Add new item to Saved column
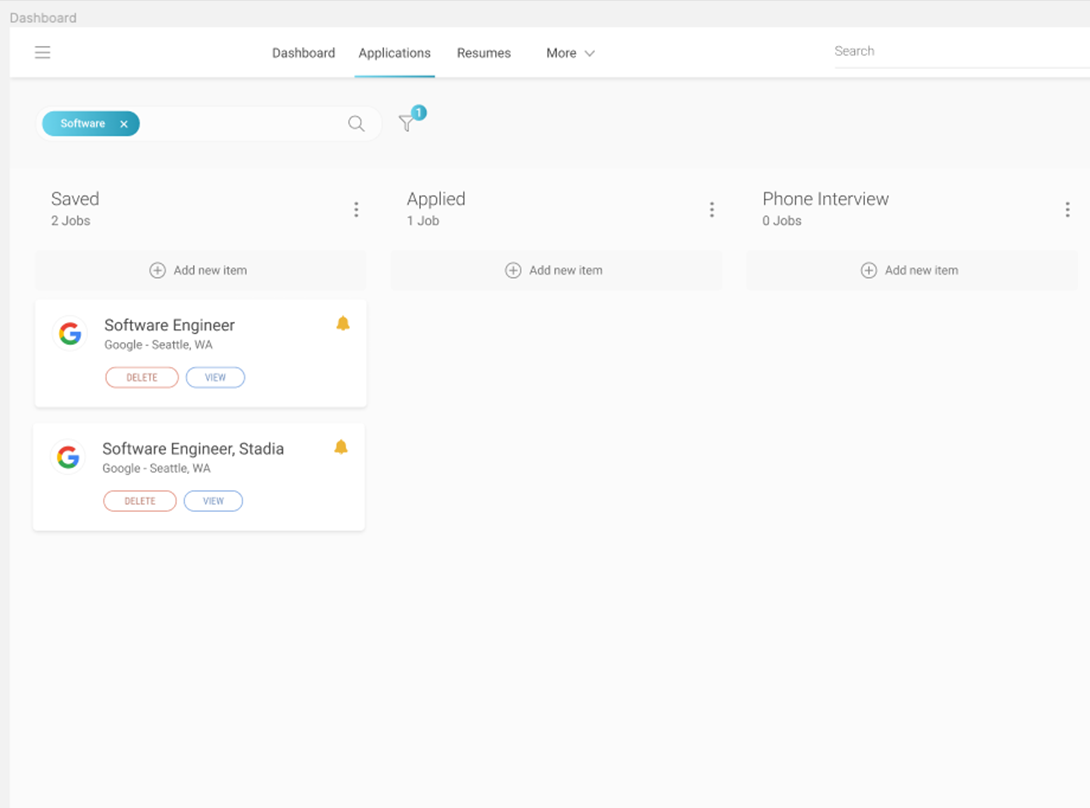The width and height of the screenshot is (1090, 808). [199, 270]
